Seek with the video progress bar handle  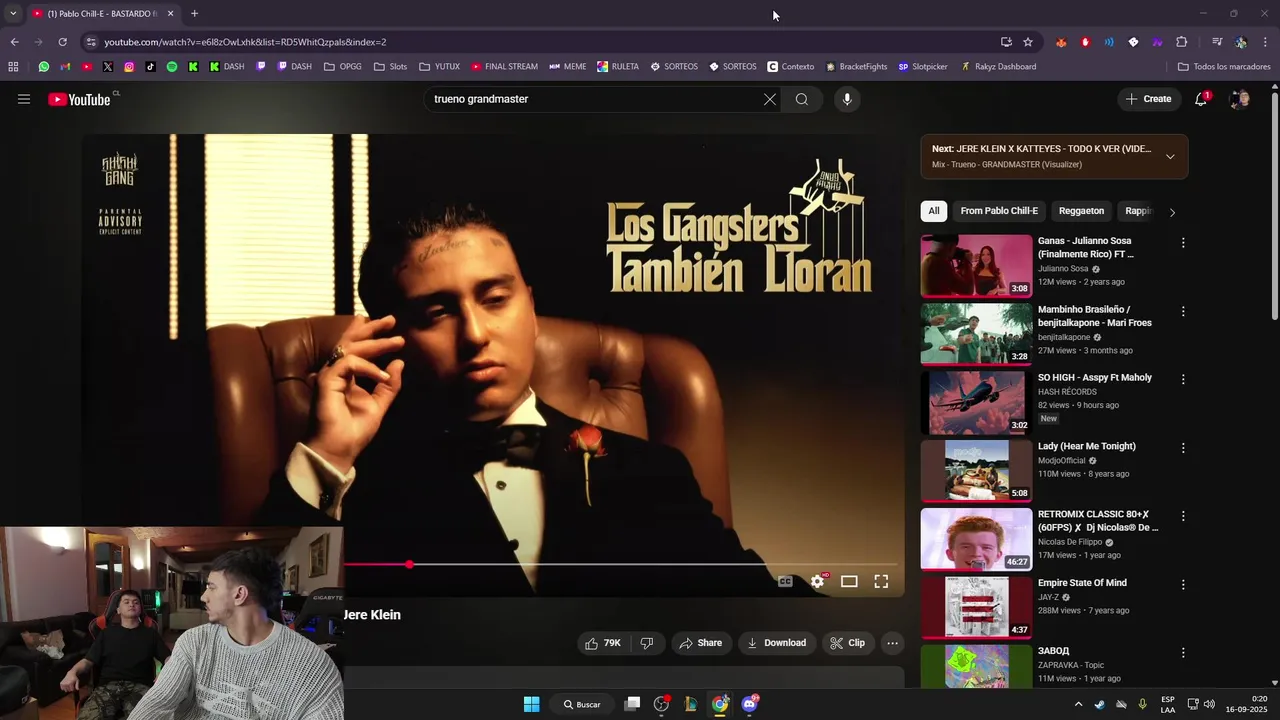click(409, 565)
